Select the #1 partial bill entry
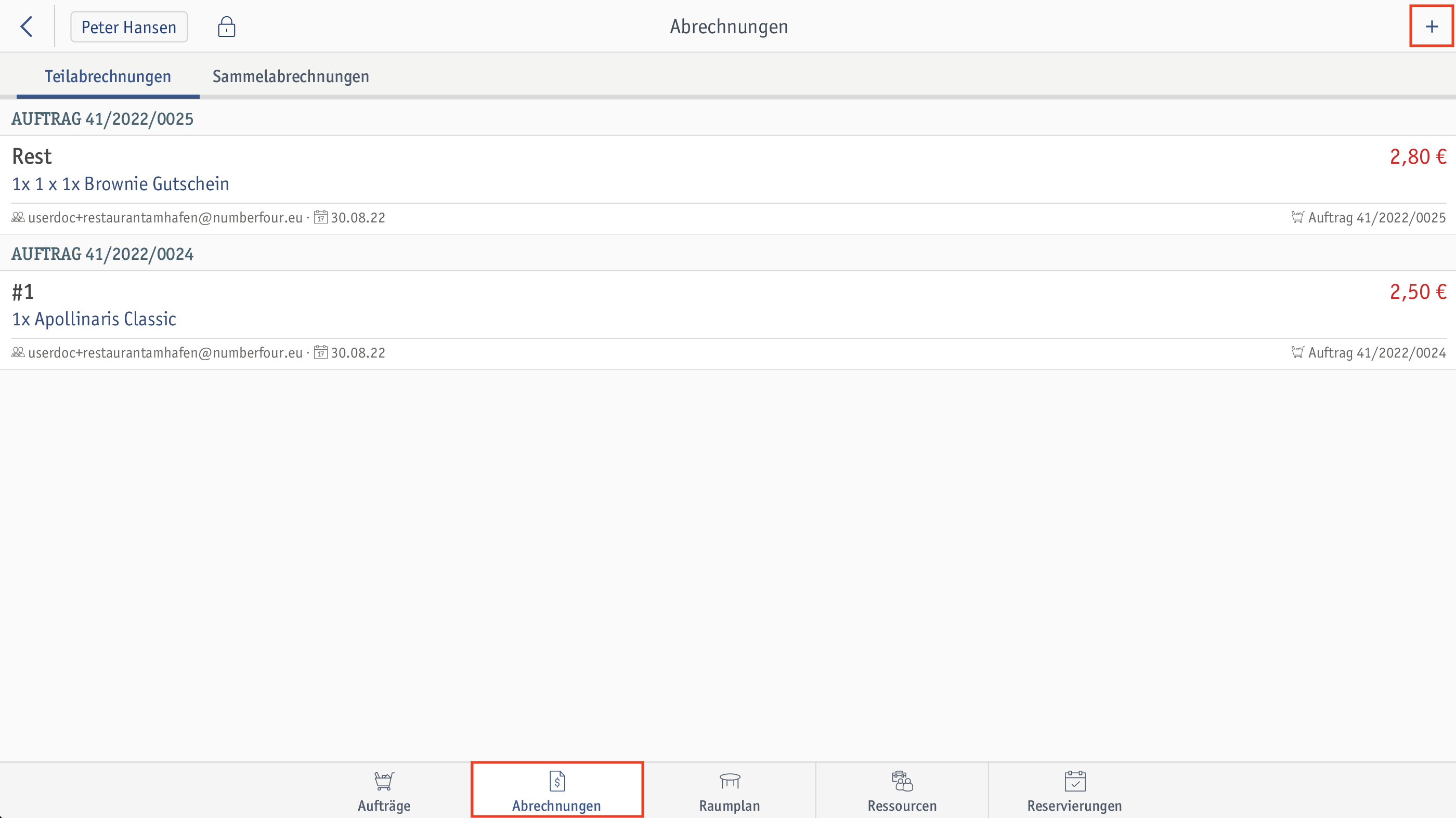The image size is (1456, 818). pyautogui.click(x=728, y=320)
